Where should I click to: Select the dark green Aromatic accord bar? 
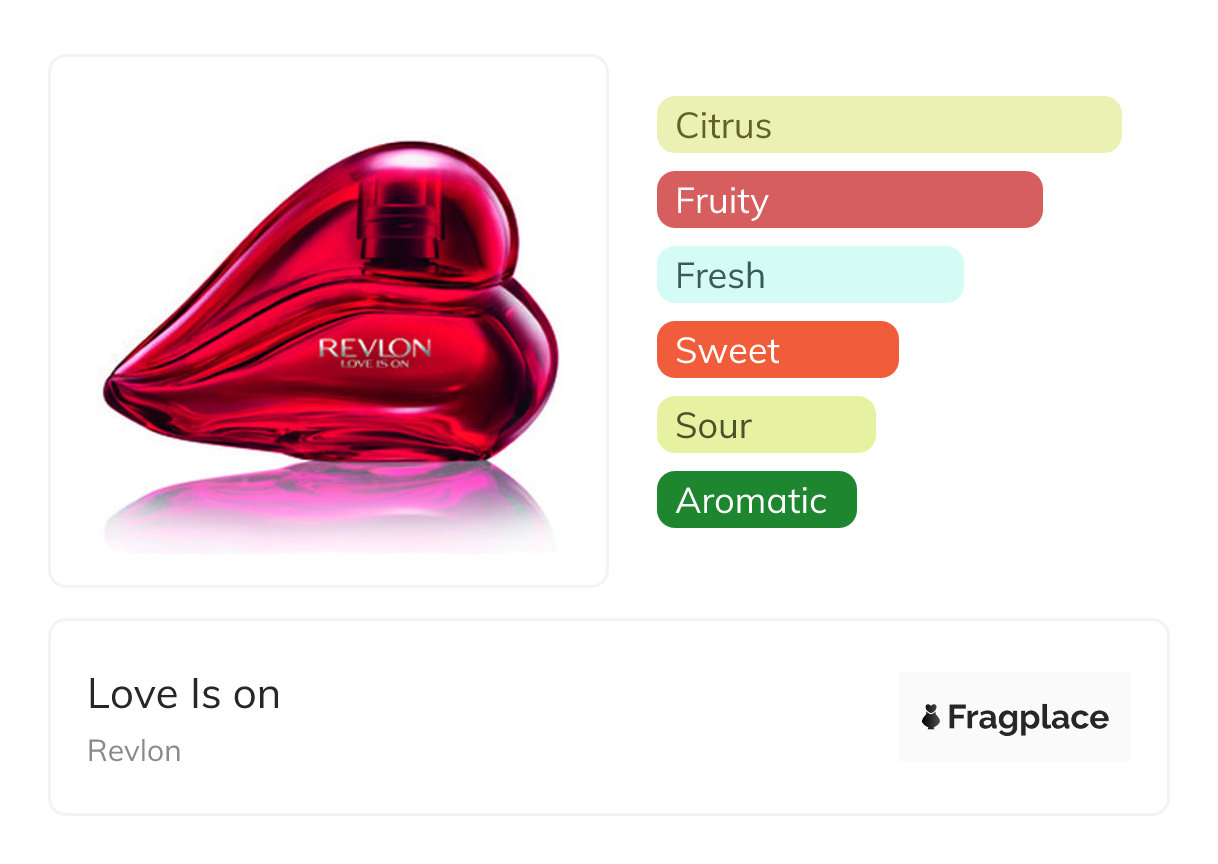click(756, 500)
